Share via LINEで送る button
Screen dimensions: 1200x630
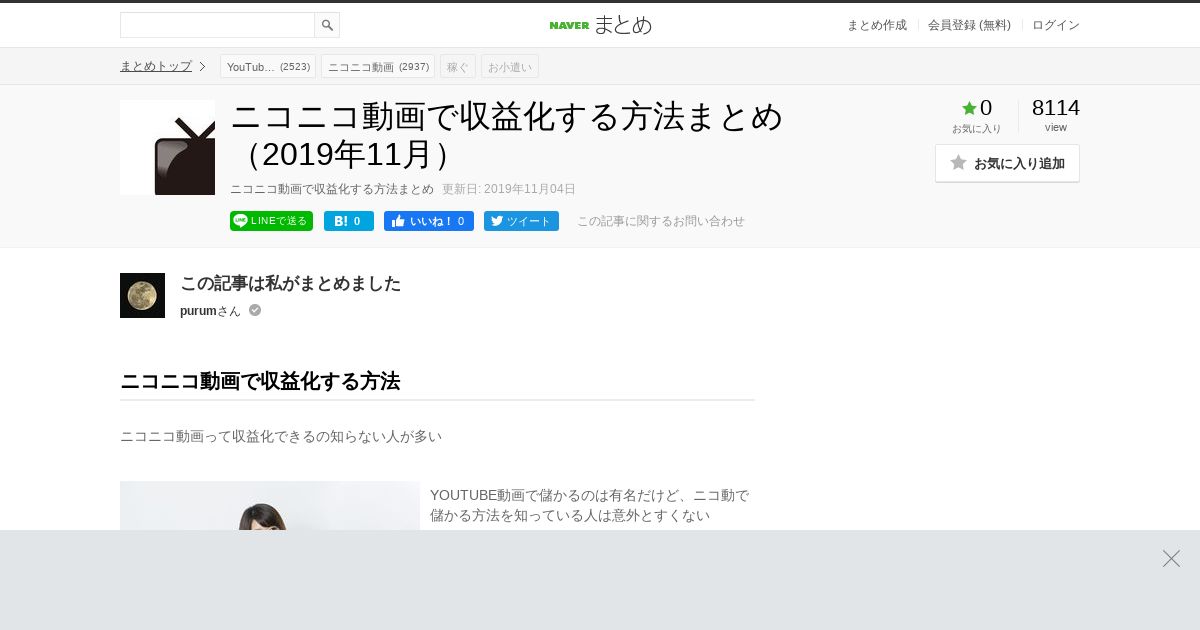click(x=271, y=221)
